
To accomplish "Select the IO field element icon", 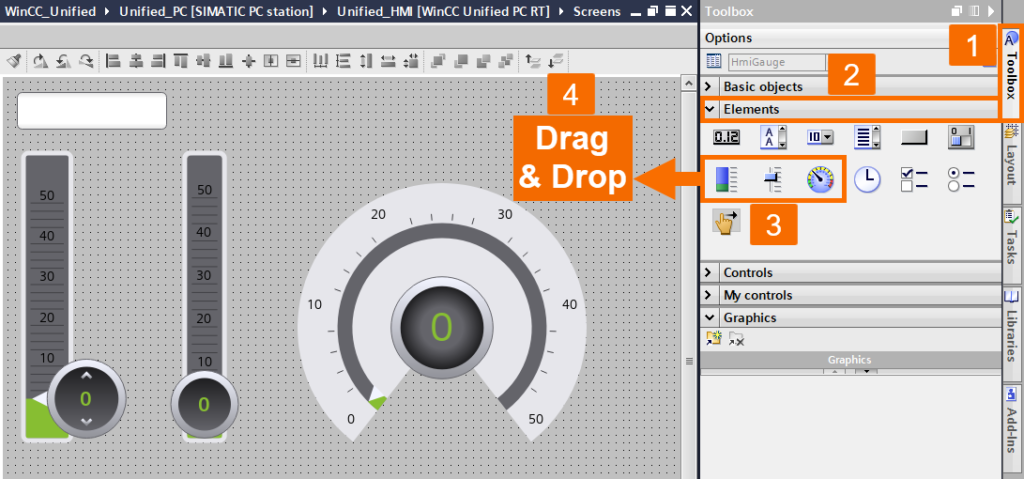I will (726, 137).
